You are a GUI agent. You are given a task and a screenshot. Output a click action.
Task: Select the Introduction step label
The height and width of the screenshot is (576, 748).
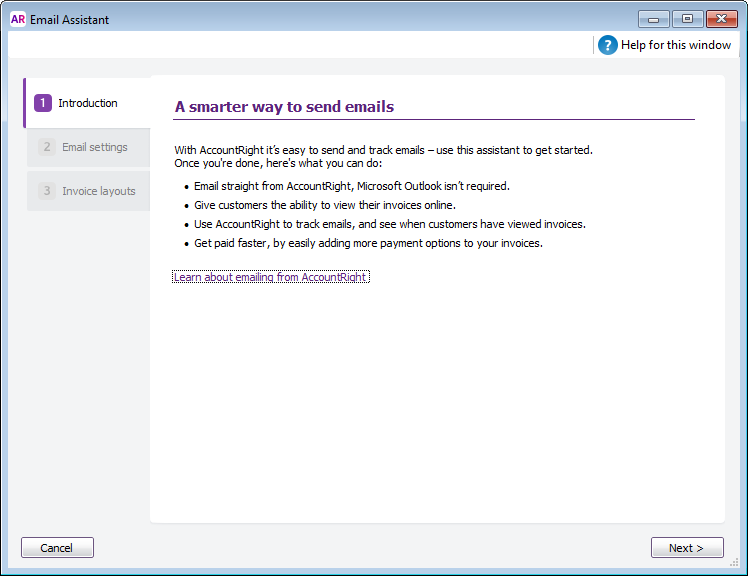(x=88, y=103)
